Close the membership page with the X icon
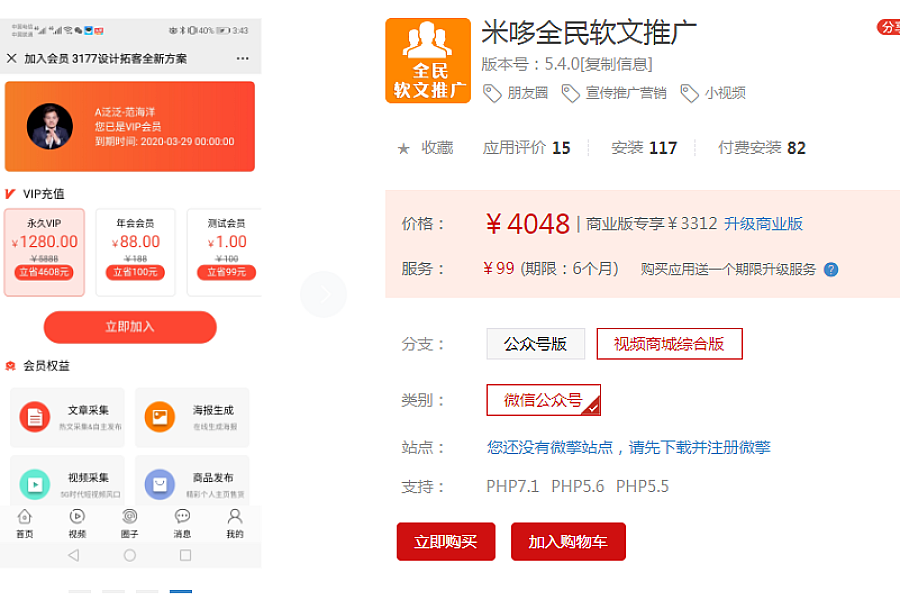Image resolution: width=900 pixels, height=600 pixels. [x=11, y=58]
